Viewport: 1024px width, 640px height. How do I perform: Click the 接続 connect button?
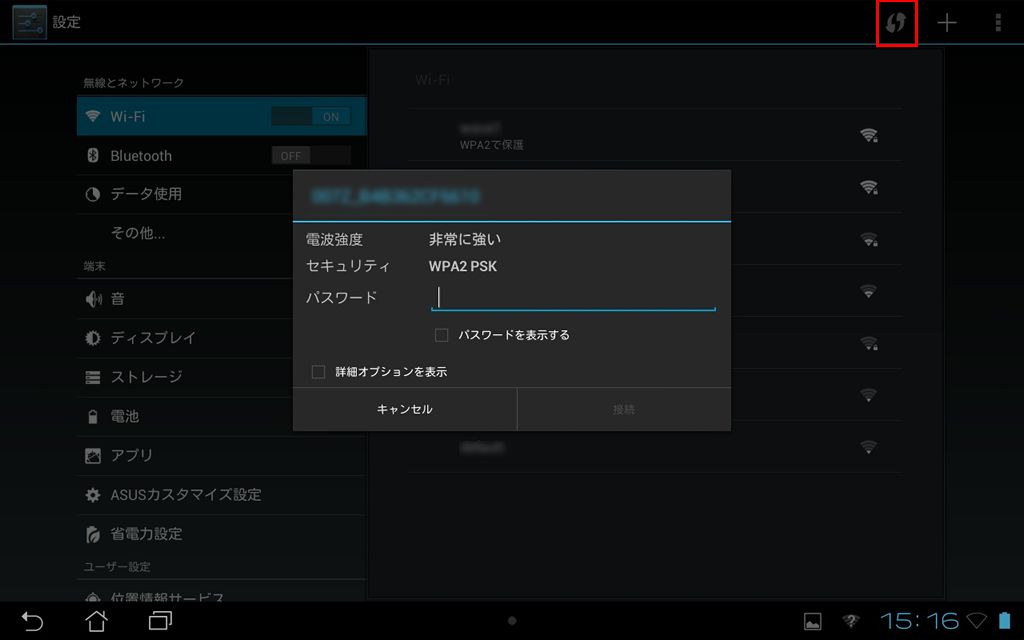tap(623, 409)
